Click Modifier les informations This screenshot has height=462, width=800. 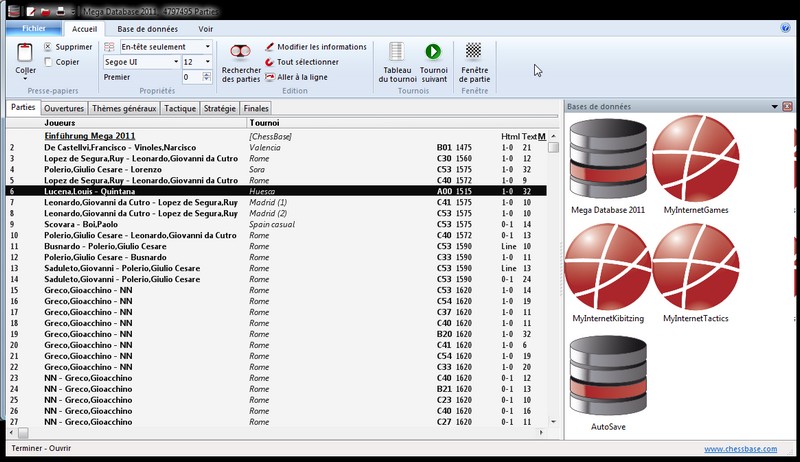coord(316,47)
